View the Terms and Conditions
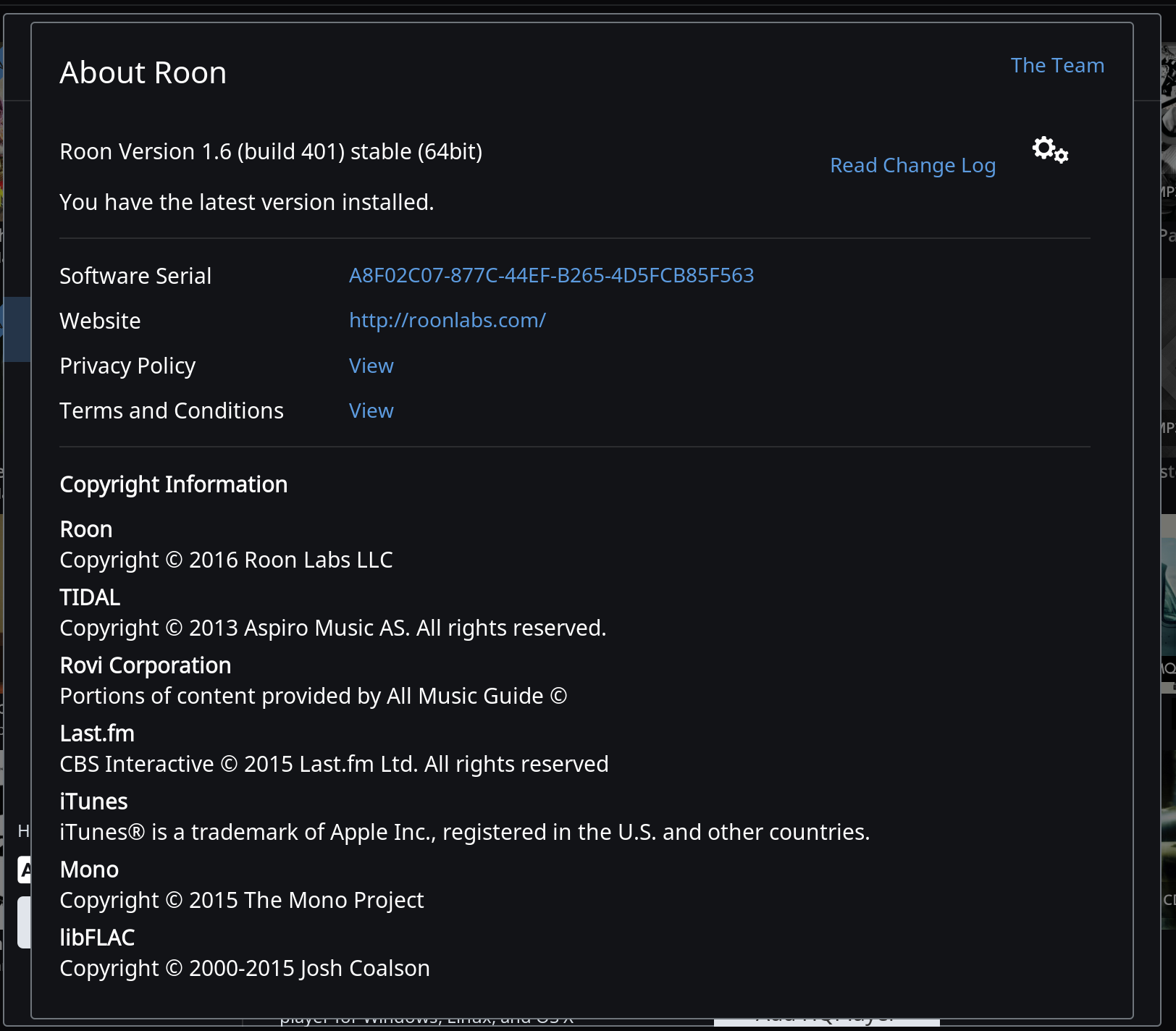 click(x=371, y=411)
